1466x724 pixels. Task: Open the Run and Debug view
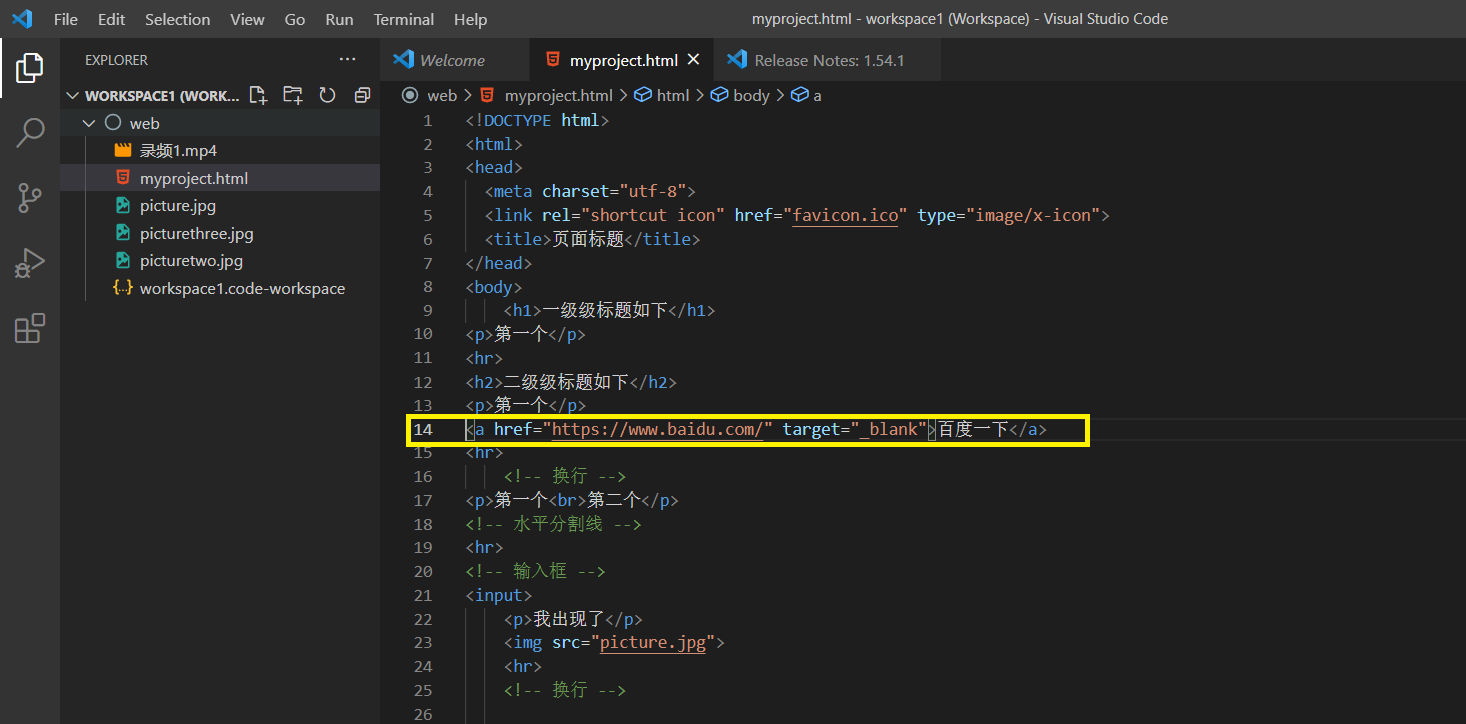click(x=30, y=263)
